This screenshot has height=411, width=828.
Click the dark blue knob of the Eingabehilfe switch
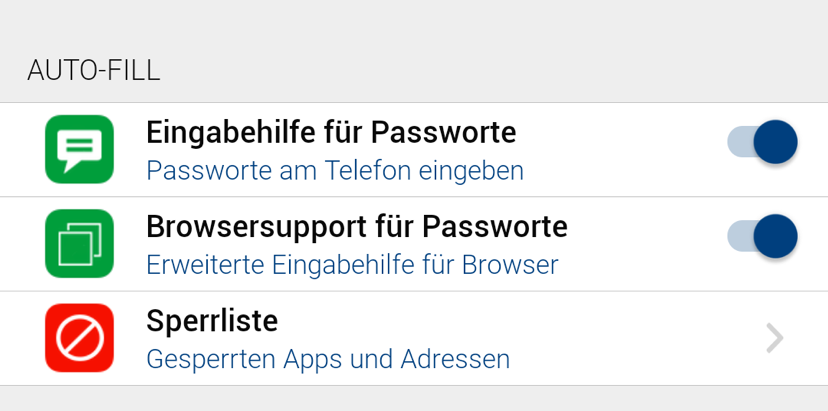(775, 142)
